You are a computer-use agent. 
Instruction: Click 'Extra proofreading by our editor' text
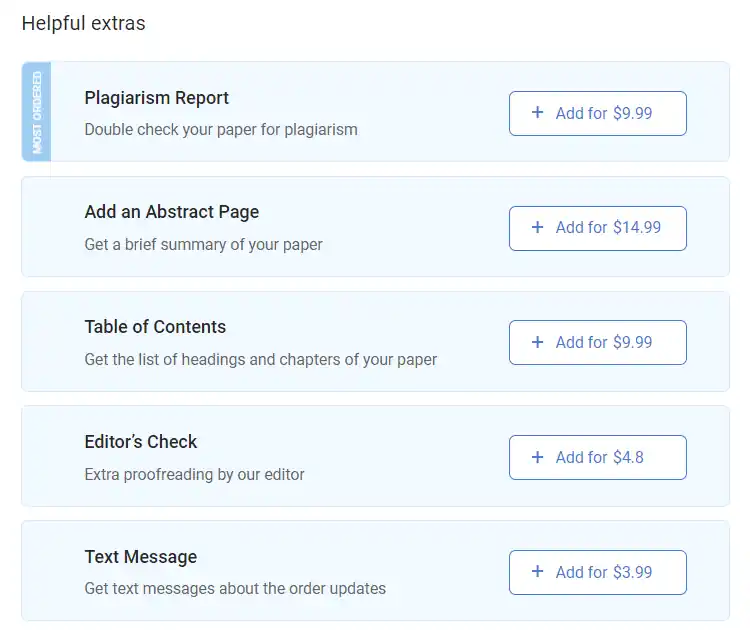click(194, 475)
